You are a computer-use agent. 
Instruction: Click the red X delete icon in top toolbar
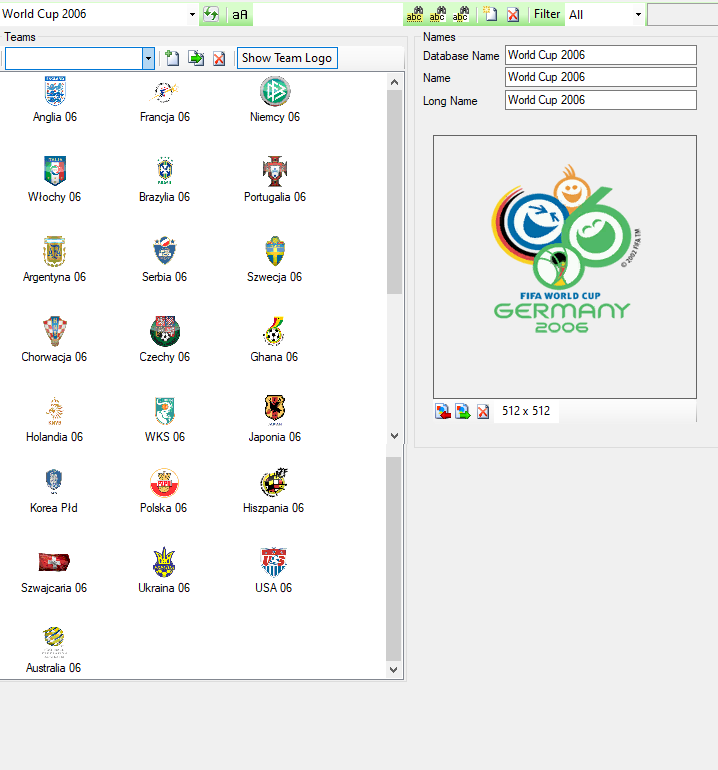[513, 15]
